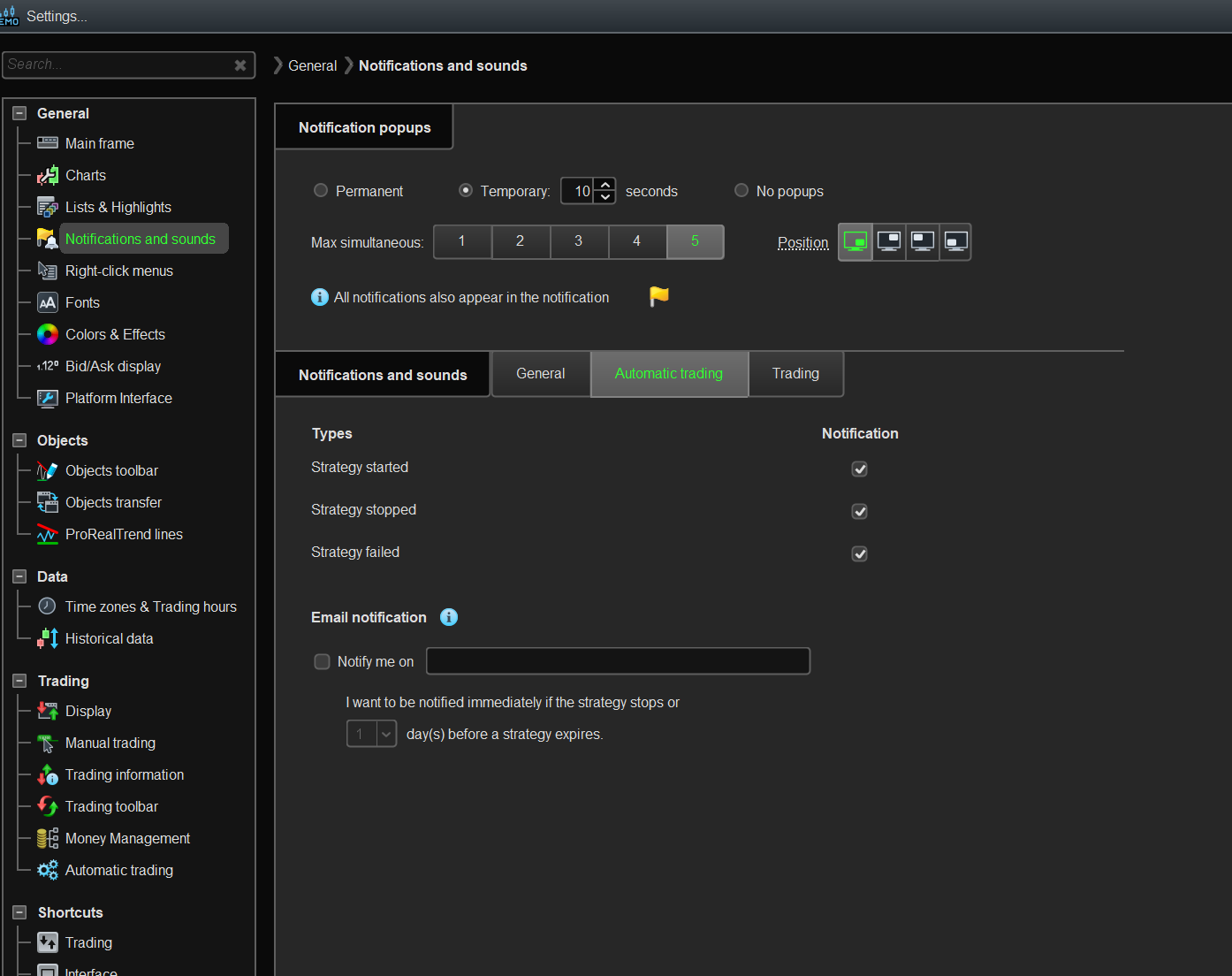
Task: Collapse the General tree section
Action: click(x=19, y=113)
